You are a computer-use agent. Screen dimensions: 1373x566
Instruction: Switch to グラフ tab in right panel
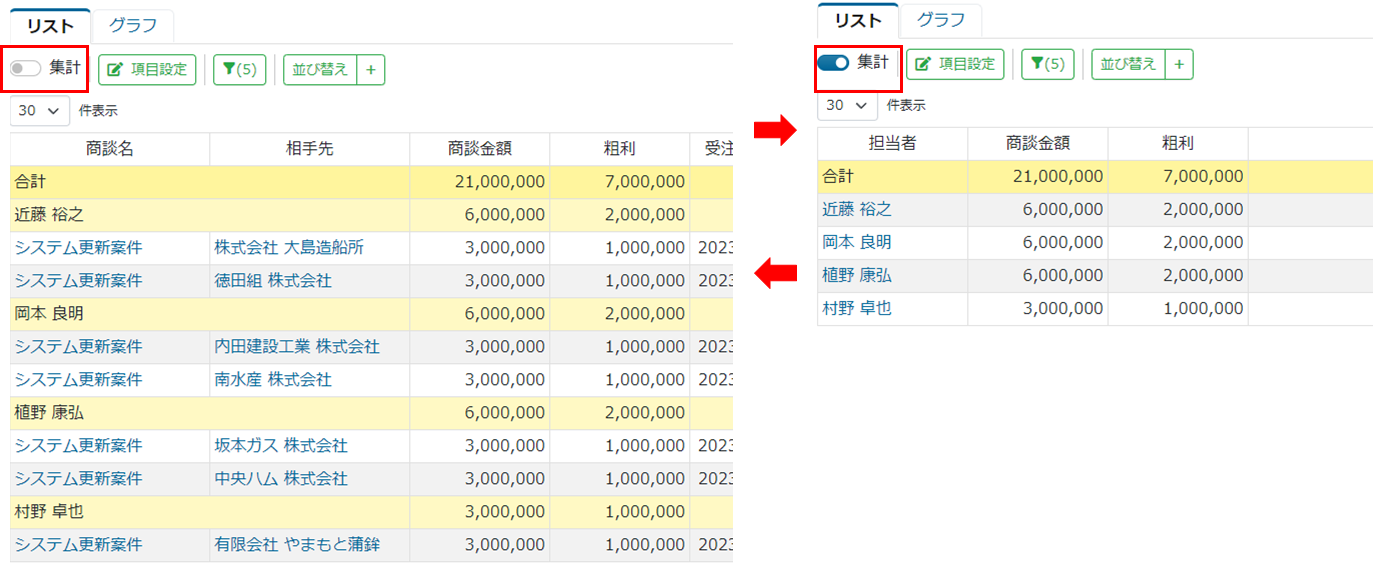[x=941, y=20]
